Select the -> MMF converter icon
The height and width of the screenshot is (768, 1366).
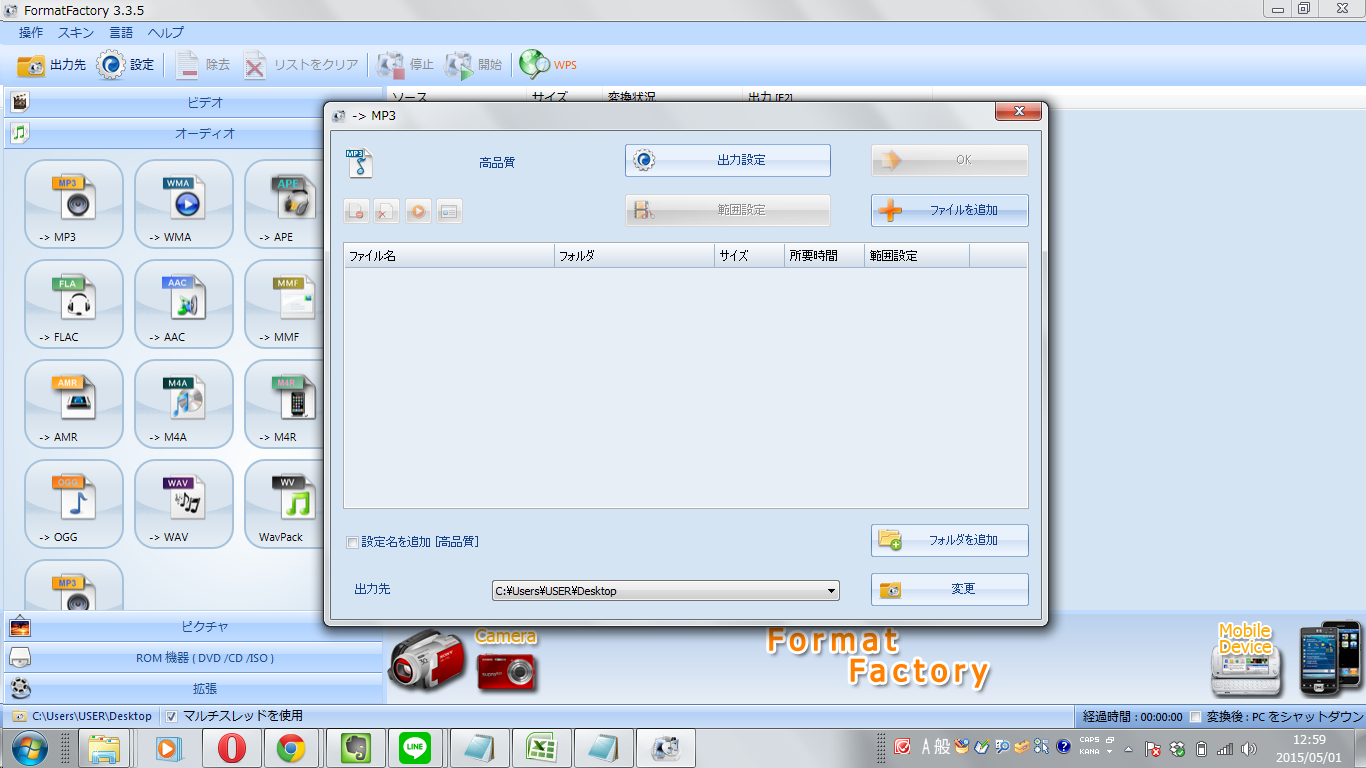284,304
